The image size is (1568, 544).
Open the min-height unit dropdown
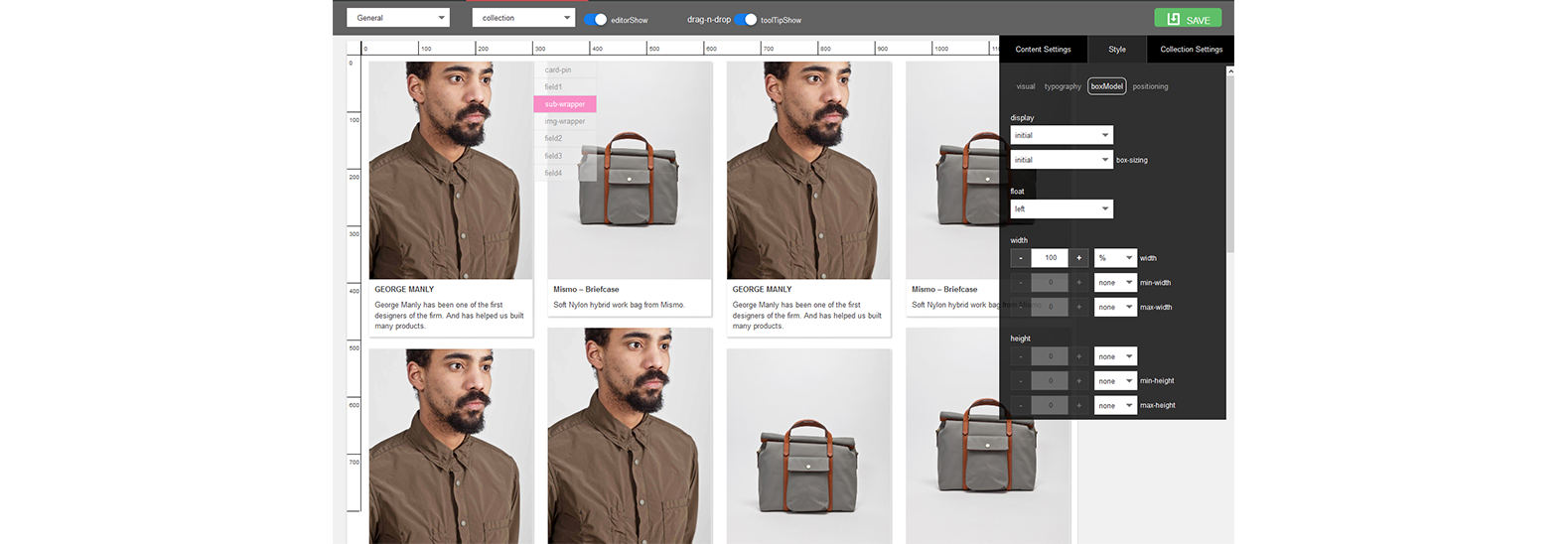point(1115,381)
